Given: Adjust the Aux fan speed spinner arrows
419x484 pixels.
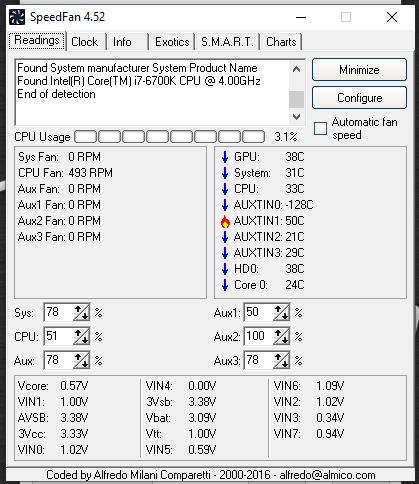Looking at the screenshot, I should pyautogui.click(x=81, y=360).
